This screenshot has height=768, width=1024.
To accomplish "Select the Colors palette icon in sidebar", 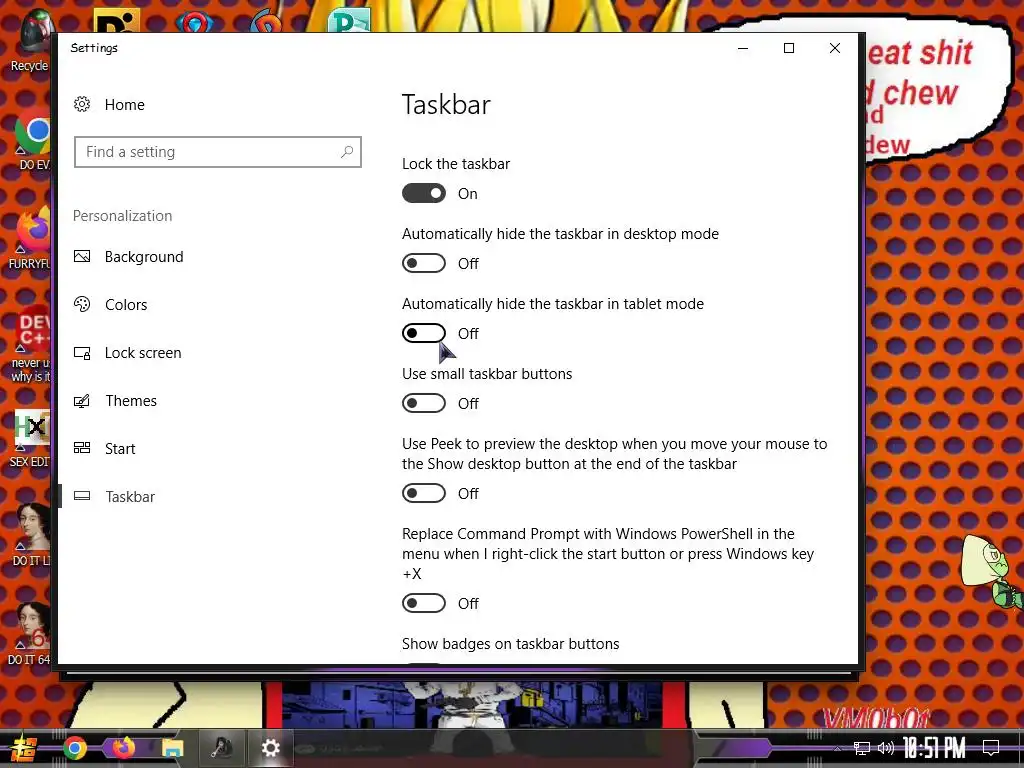I will point(82,304).
